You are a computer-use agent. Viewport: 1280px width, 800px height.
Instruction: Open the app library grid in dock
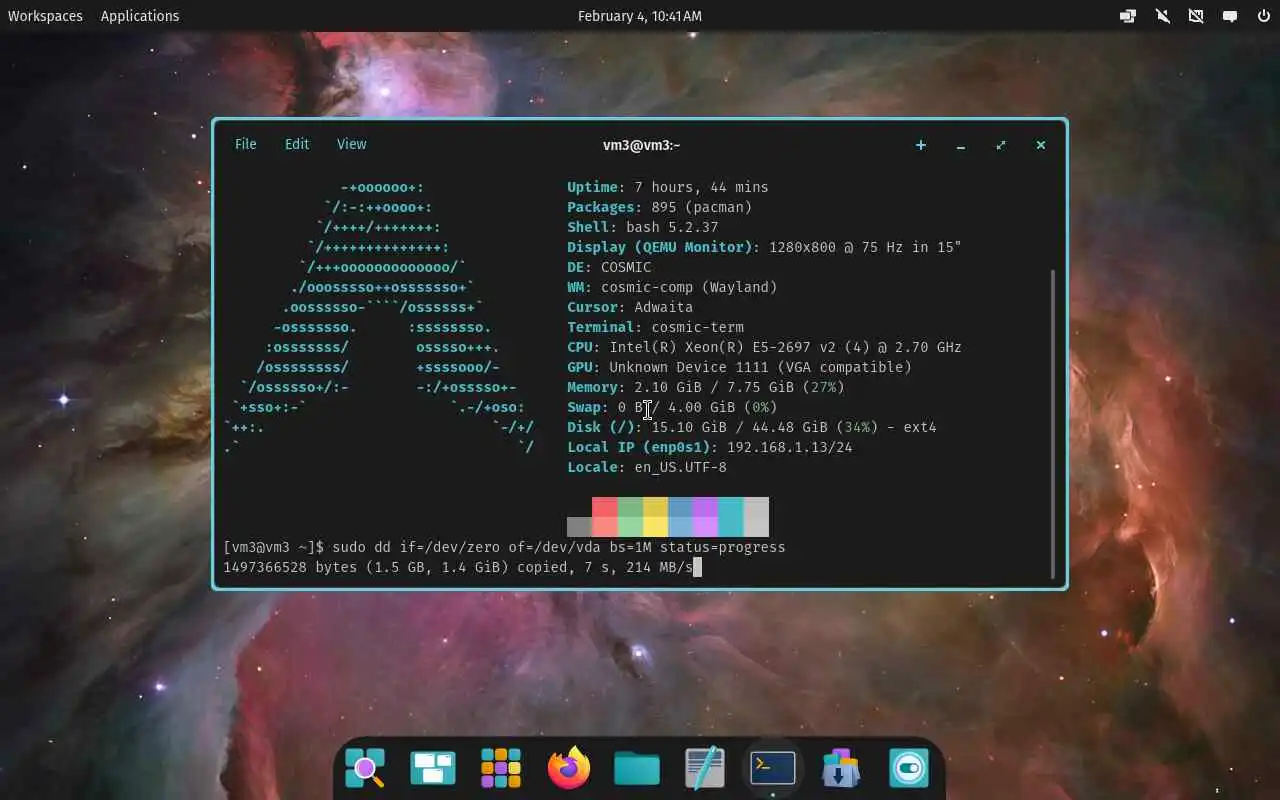501,768
